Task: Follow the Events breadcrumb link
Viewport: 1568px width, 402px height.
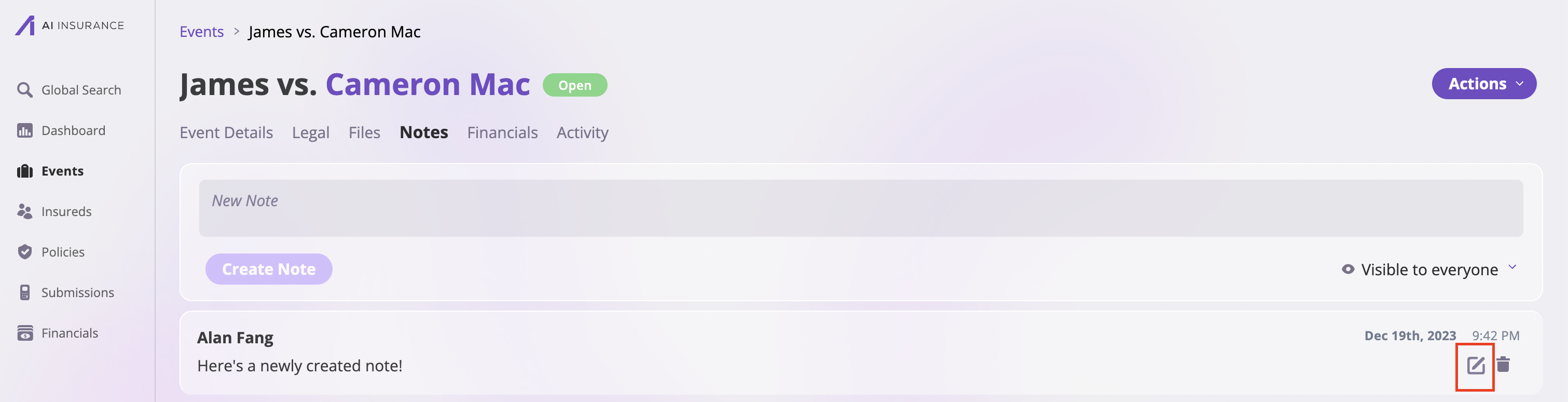Action: [x=201, y=32]
